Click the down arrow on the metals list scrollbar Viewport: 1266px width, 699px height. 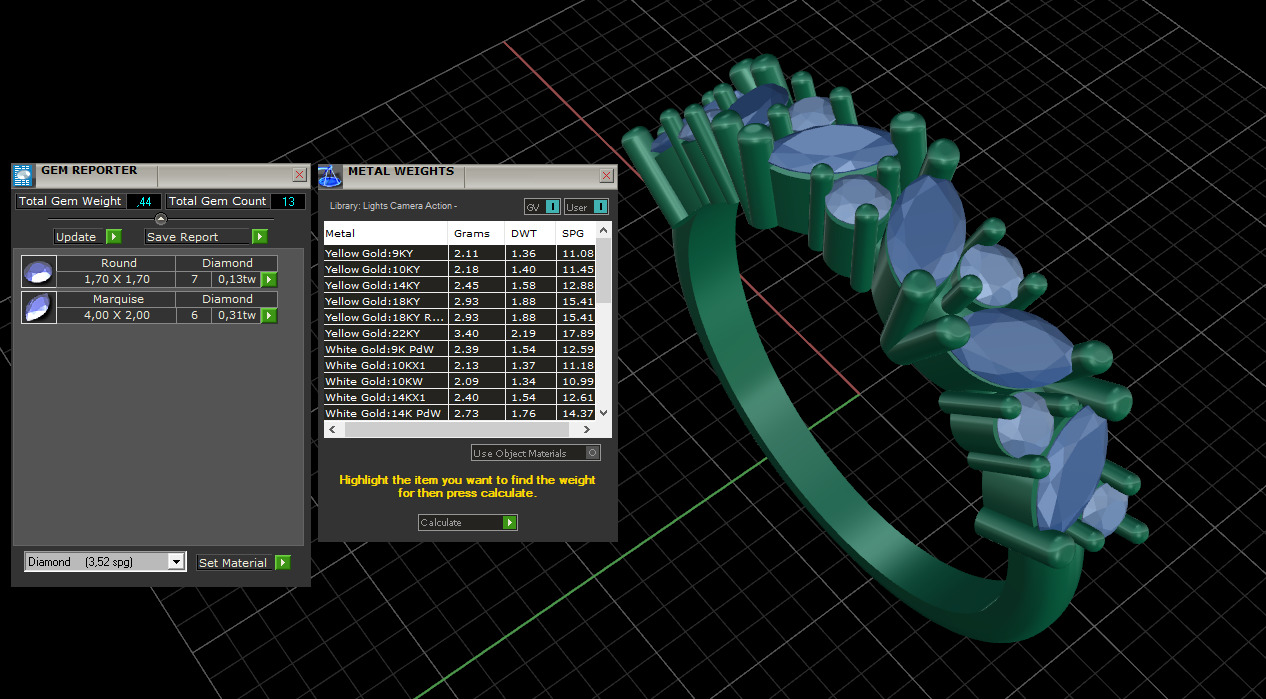click(x=604, y=412)
